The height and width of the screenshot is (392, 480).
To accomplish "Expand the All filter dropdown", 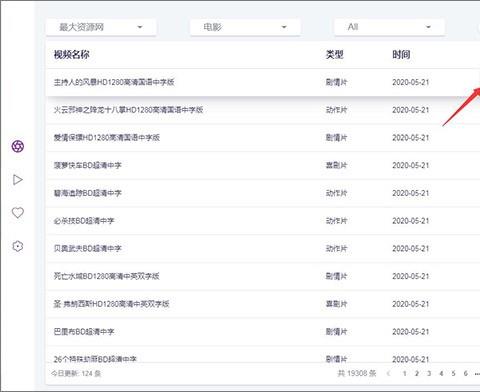I will pyautogui.click(x=389, y=27).
